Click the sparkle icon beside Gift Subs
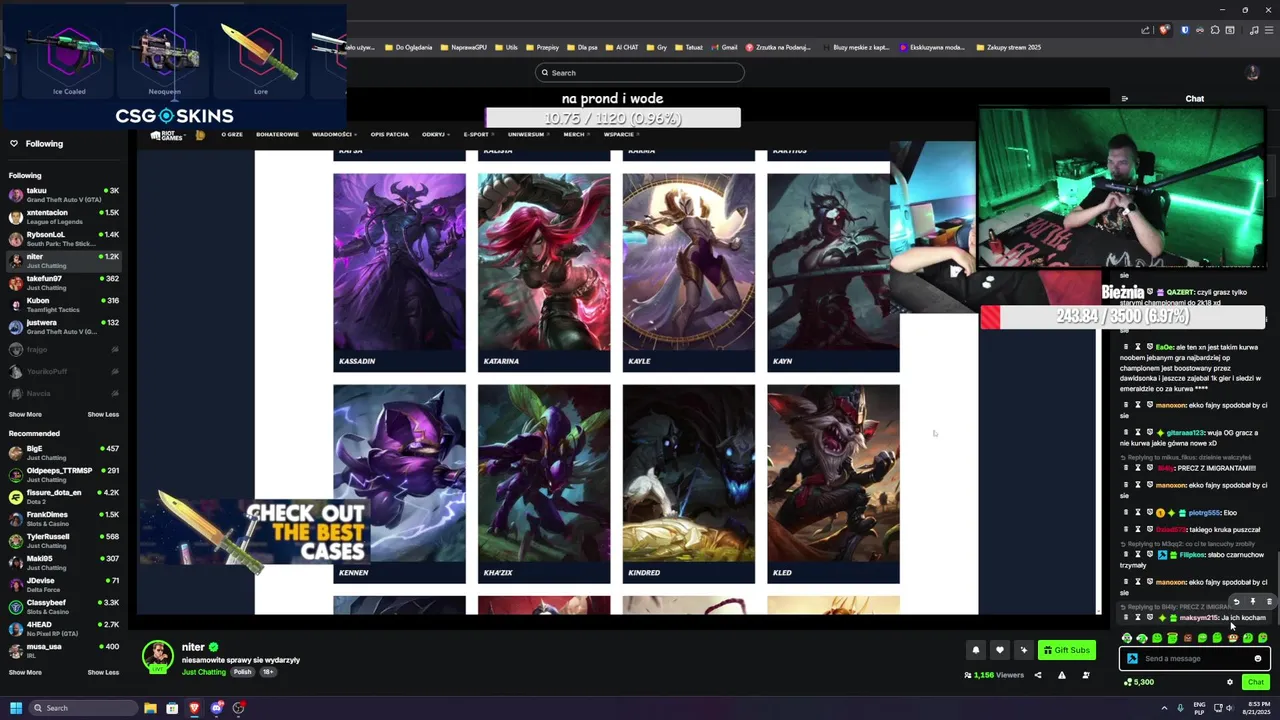This screenshot has height=720, width=1280. click(x=1023, y=650)
